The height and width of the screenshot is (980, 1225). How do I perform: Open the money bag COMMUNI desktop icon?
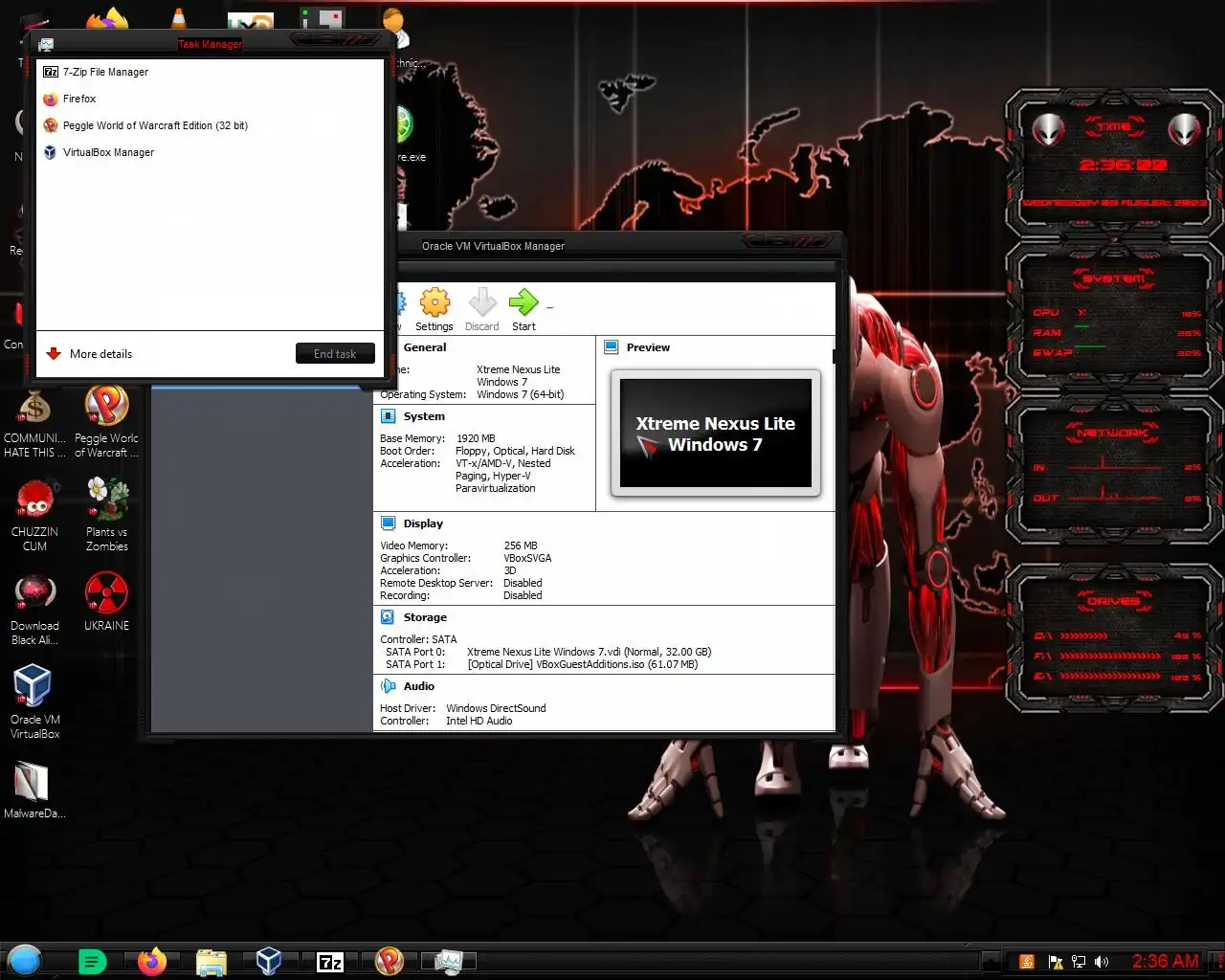point(34,421)
